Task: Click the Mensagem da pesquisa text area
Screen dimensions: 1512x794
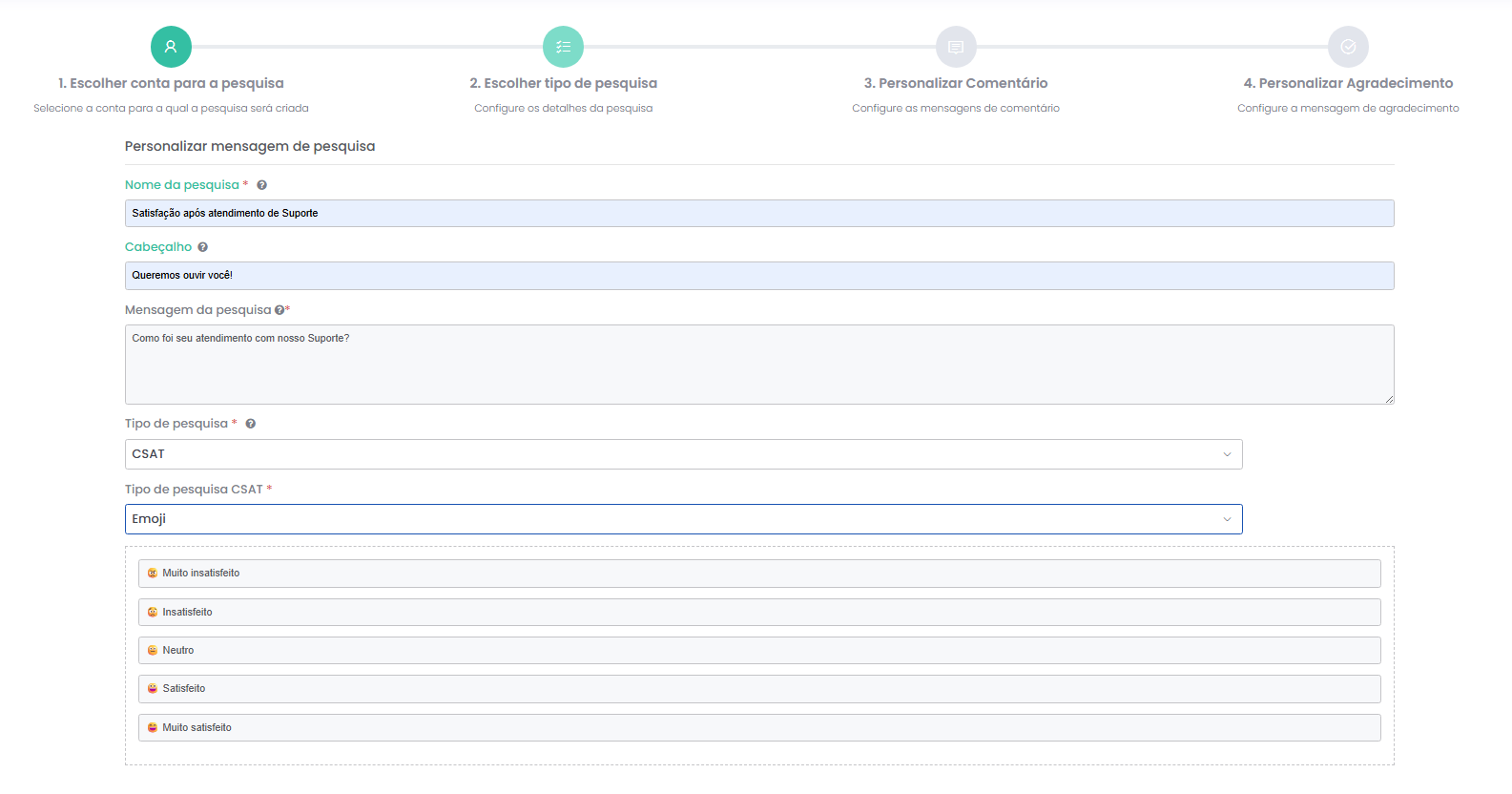Action: click(758, 364)
